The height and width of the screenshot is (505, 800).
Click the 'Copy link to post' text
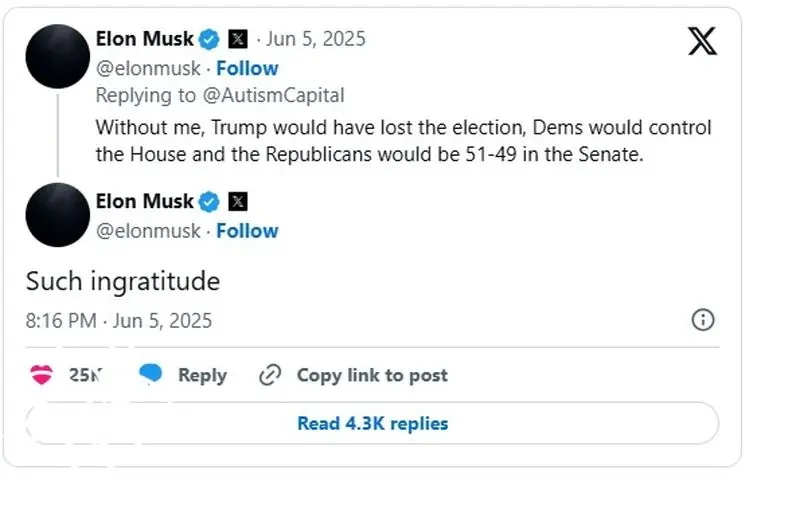[372, 375]
